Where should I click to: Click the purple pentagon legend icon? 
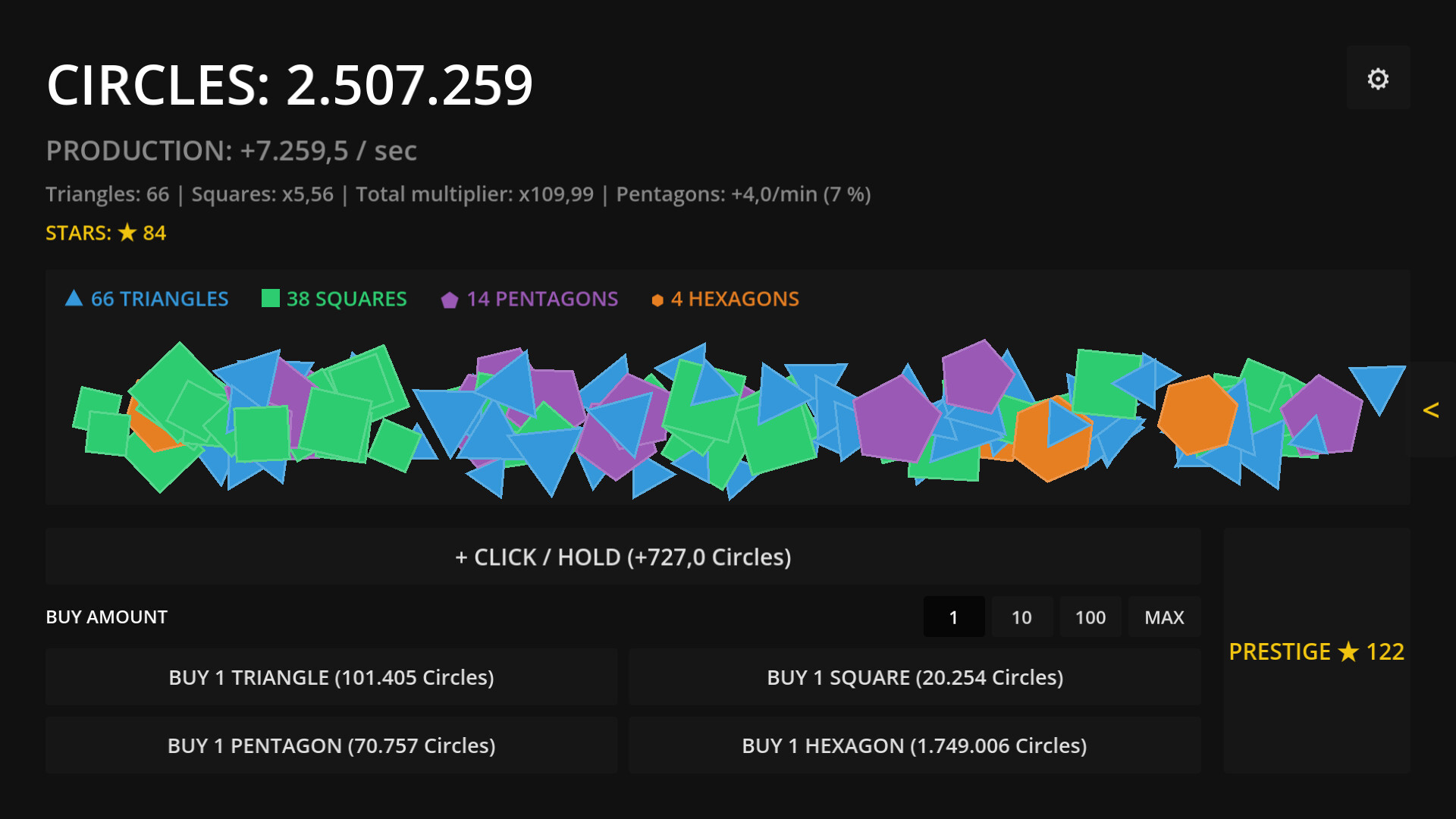point(450,300)
